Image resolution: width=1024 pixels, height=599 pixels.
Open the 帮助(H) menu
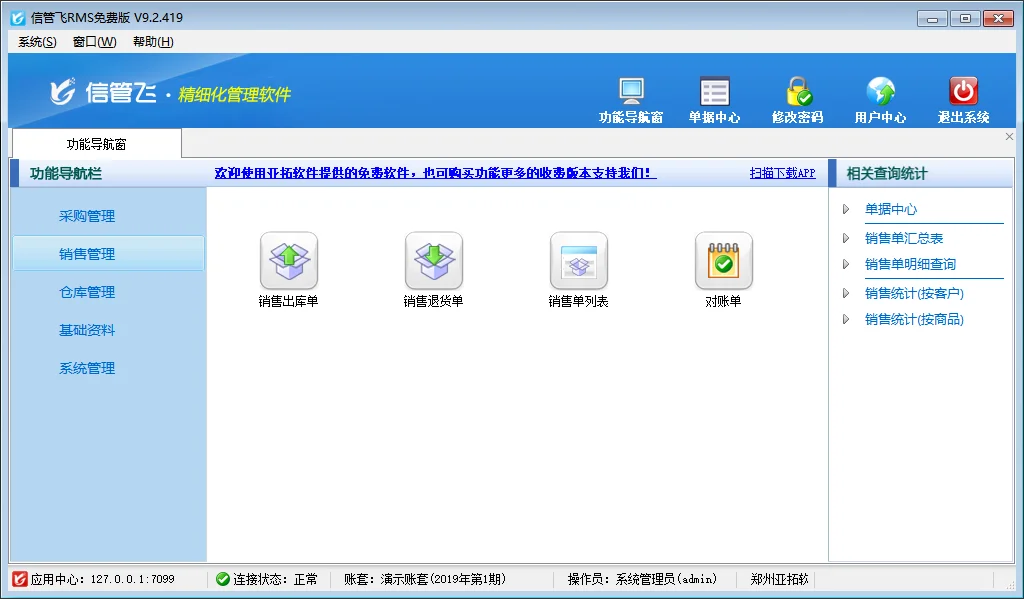click(x=153, y=42)
